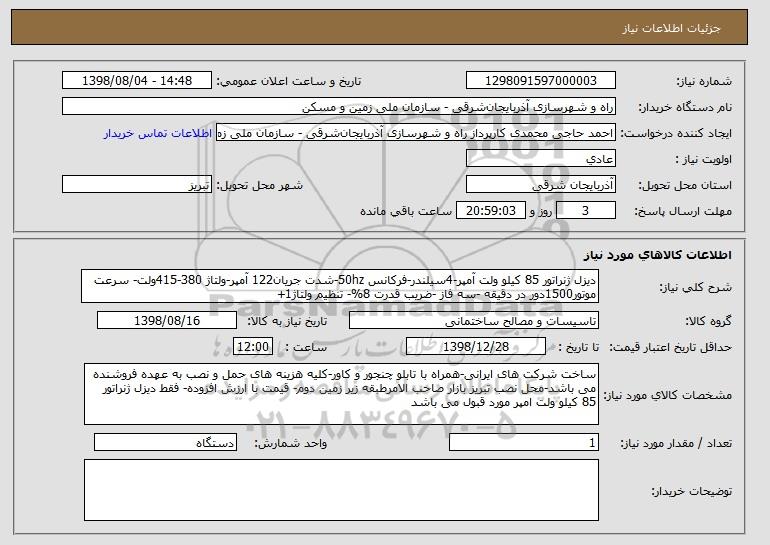
Task: Click the نام دستگاه خریدار label
Action: coord(685,107)
